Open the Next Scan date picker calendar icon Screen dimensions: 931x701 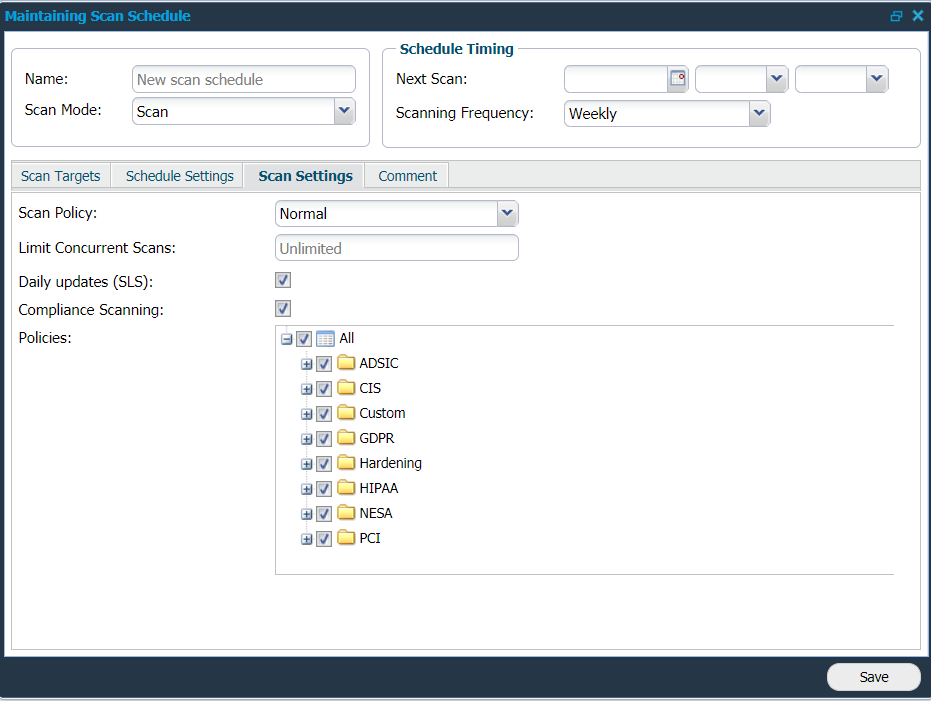pyautogui.click(x=677, y=79)
